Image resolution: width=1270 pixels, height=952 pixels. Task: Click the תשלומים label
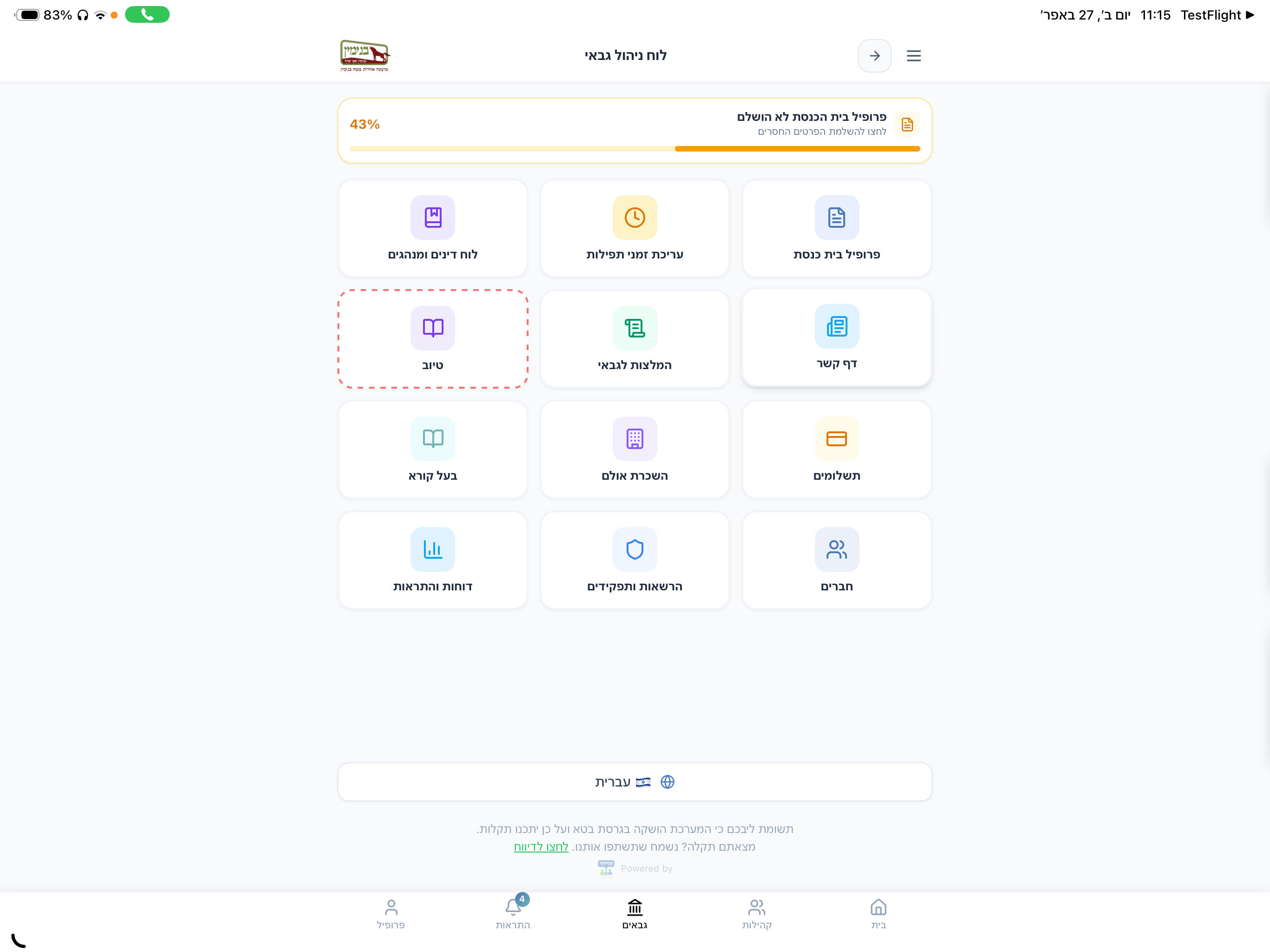(x=837, y=476)
